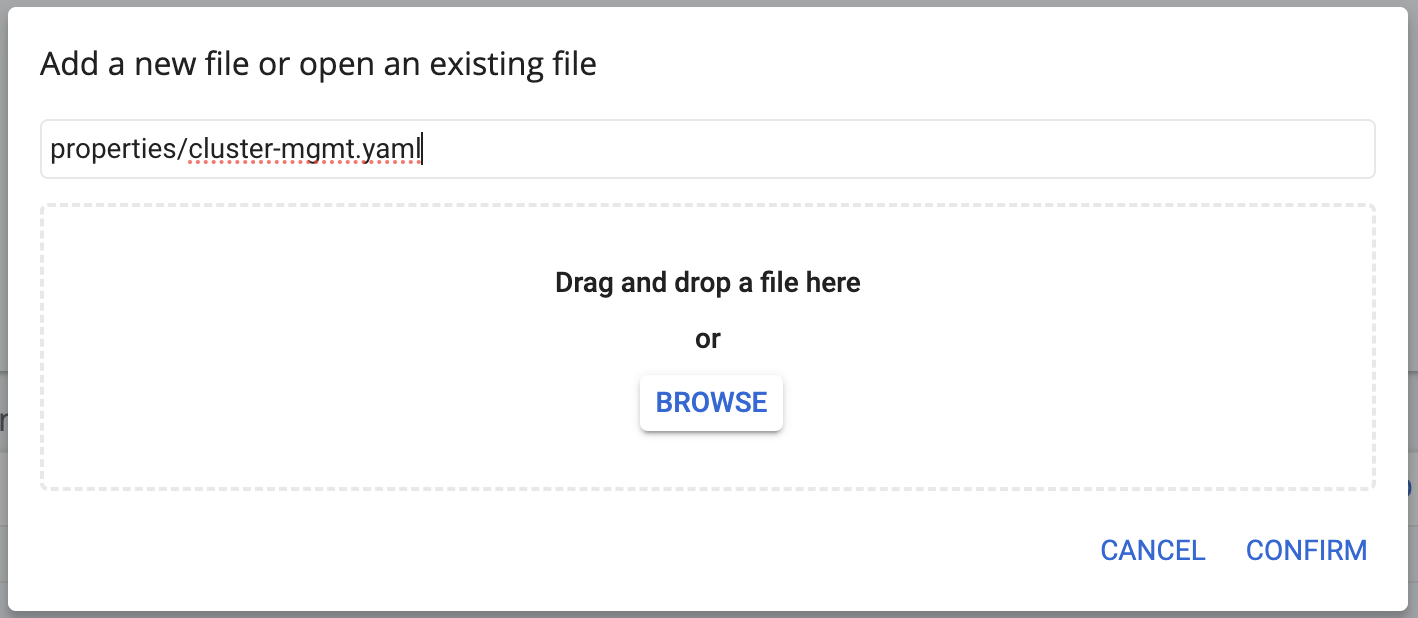
Task: Click blank dialog area left of CANCEL
Action: [560, 550]
